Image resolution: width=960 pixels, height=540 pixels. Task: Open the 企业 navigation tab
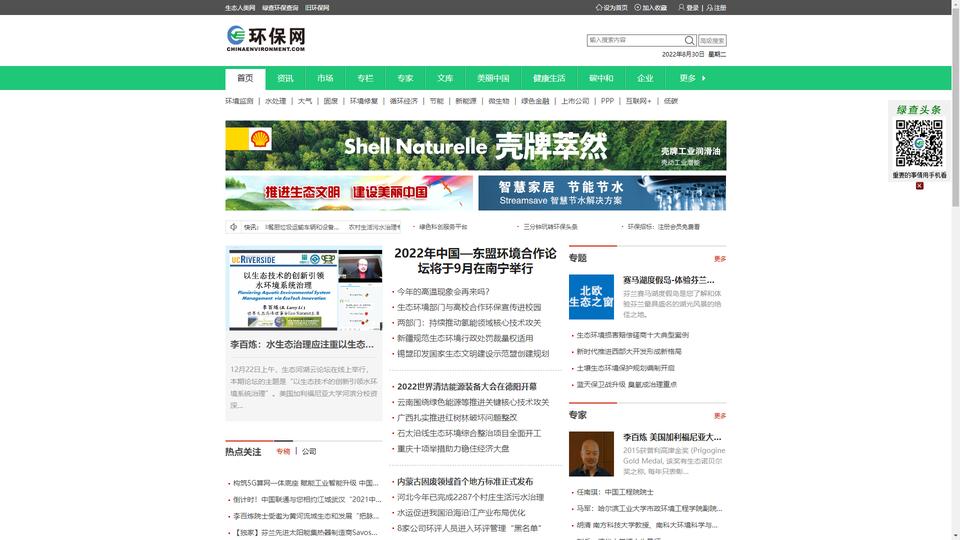point(645,78)
